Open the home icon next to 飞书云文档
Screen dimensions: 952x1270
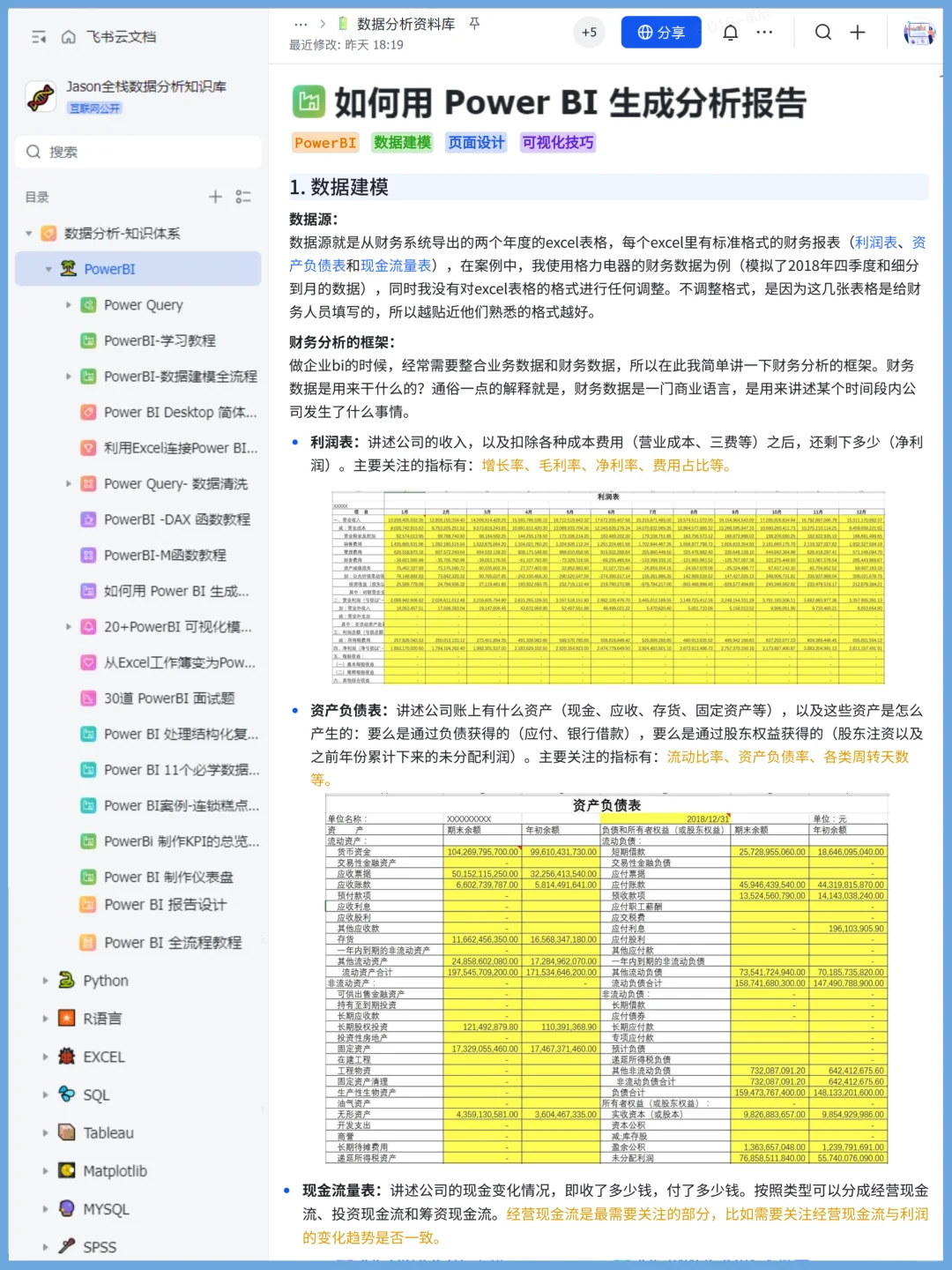69,37
